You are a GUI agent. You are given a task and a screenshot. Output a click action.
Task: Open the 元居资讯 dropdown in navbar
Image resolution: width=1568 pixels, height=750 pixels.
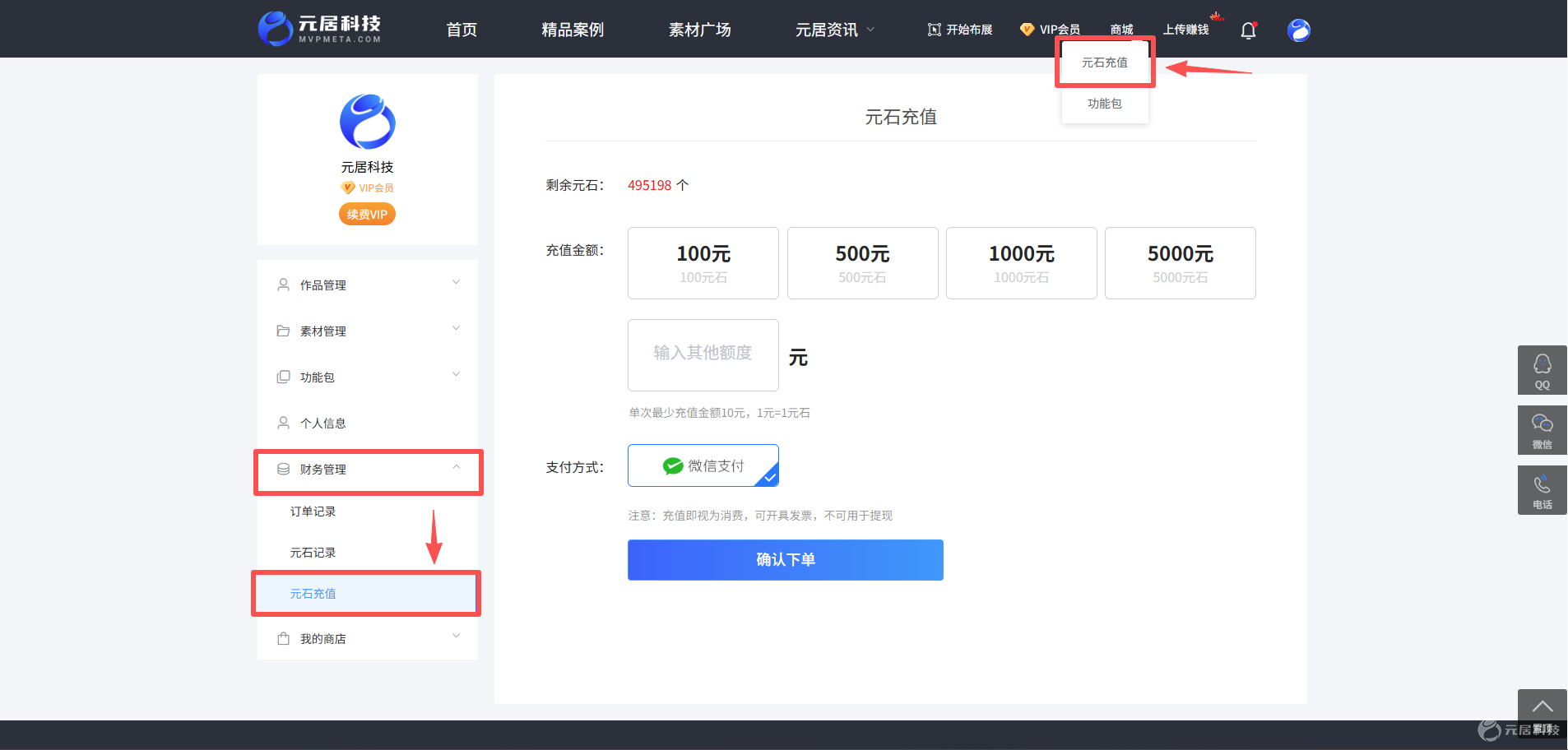(x=834, y=30)
